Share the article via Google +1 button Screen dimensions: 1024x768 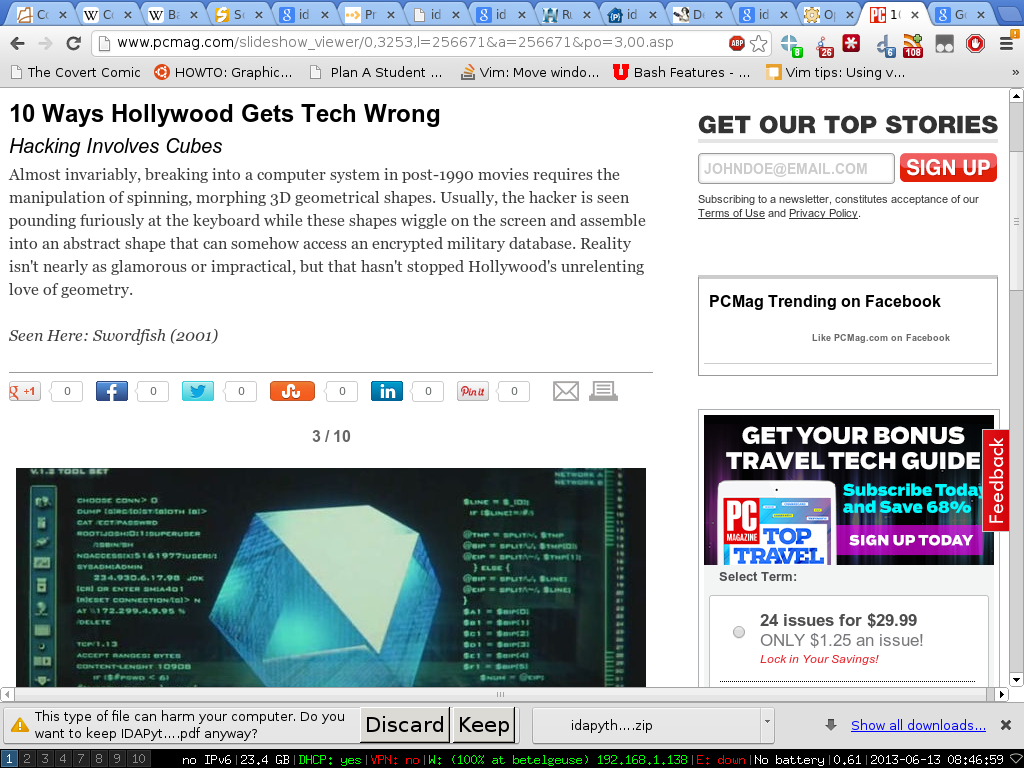click(25, 391)
